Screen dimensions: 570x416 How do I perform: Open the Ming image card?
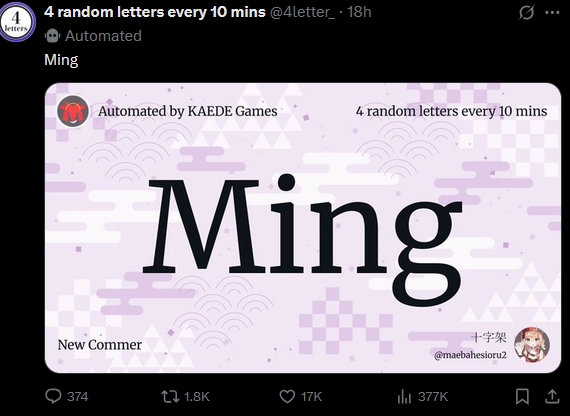303,228
